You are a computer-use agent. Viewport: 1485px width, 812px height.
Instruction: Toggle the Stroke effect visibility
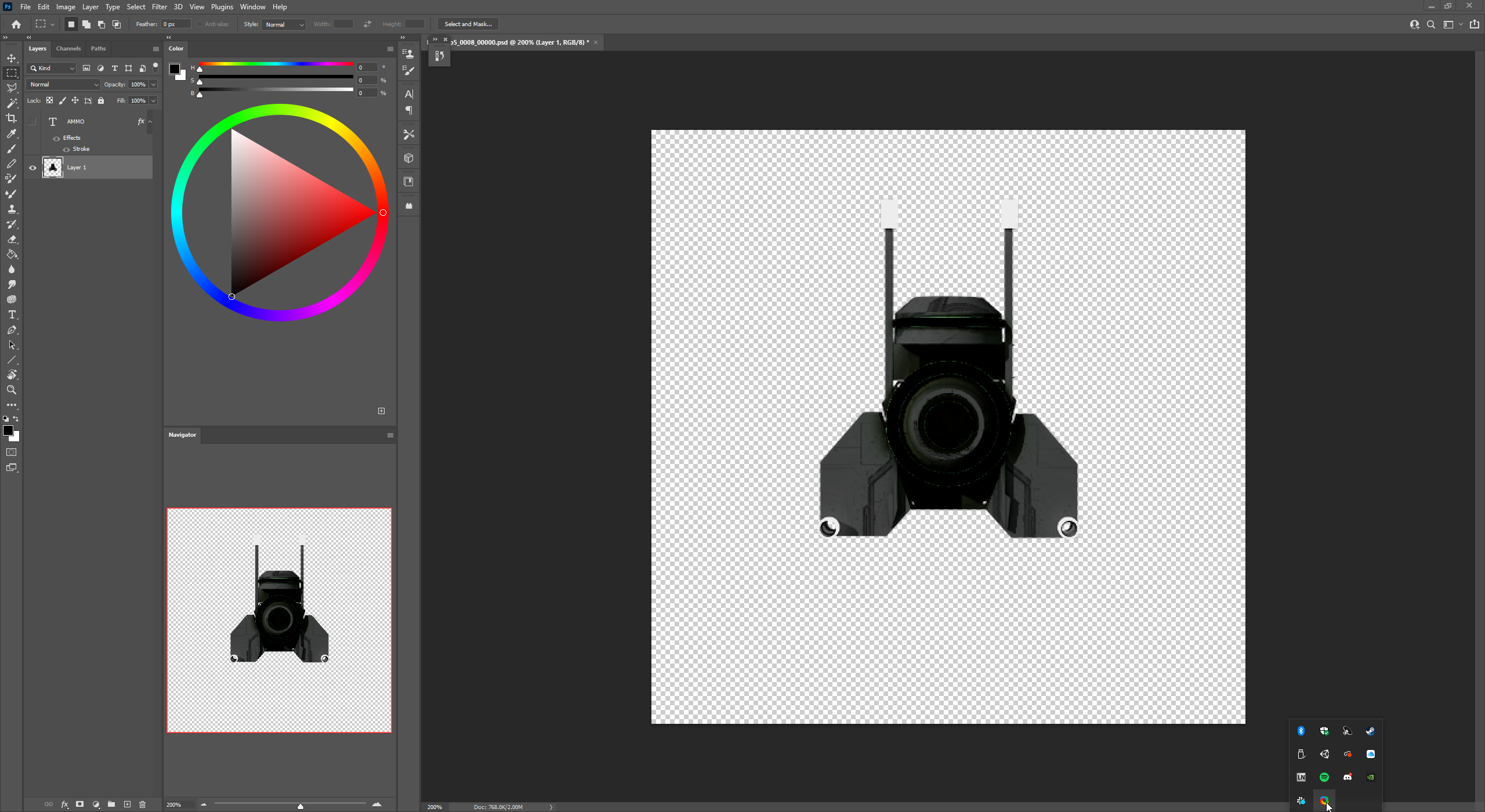[66, 149]
